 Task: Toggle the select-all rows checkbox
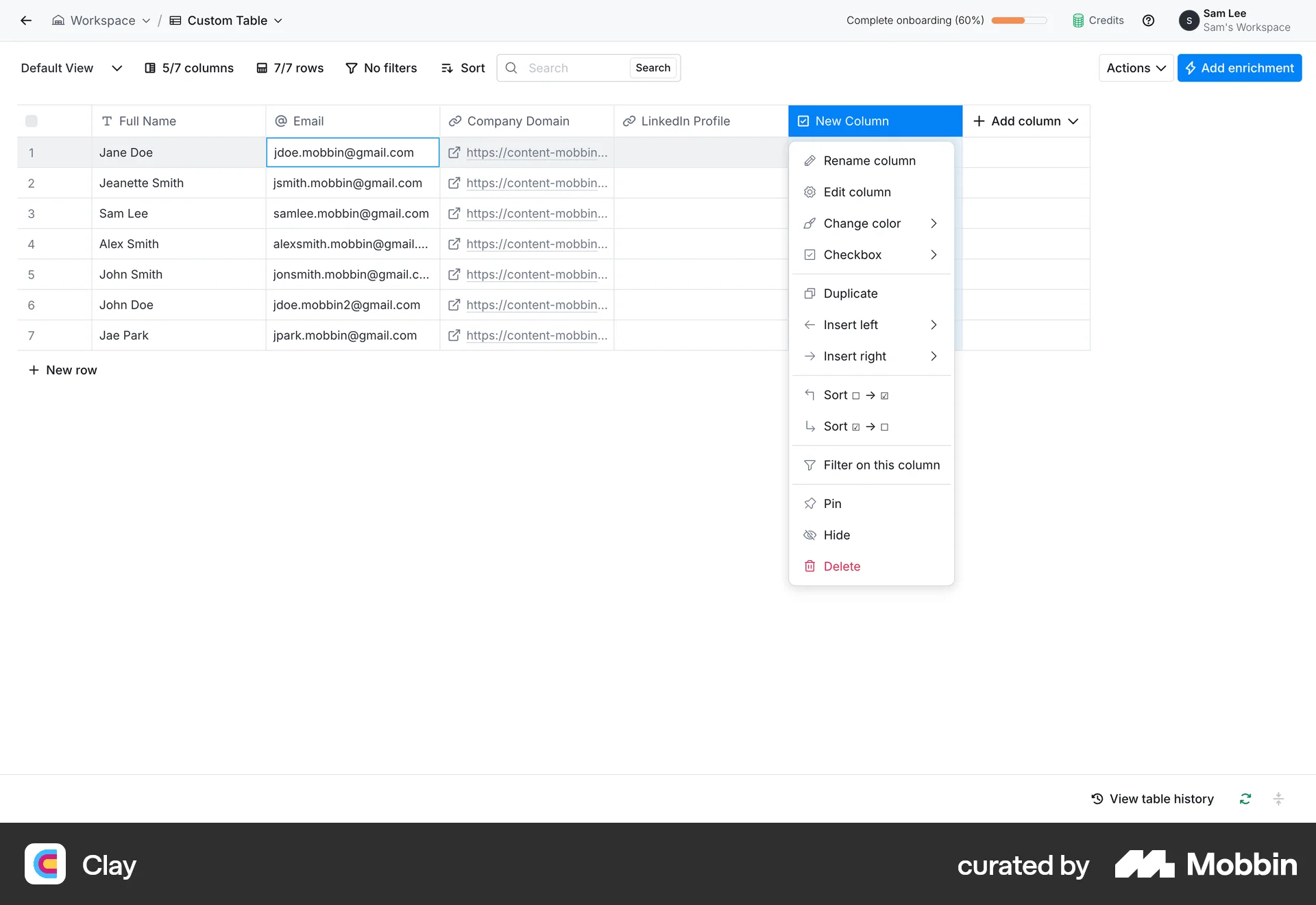[x=32, y=121]
